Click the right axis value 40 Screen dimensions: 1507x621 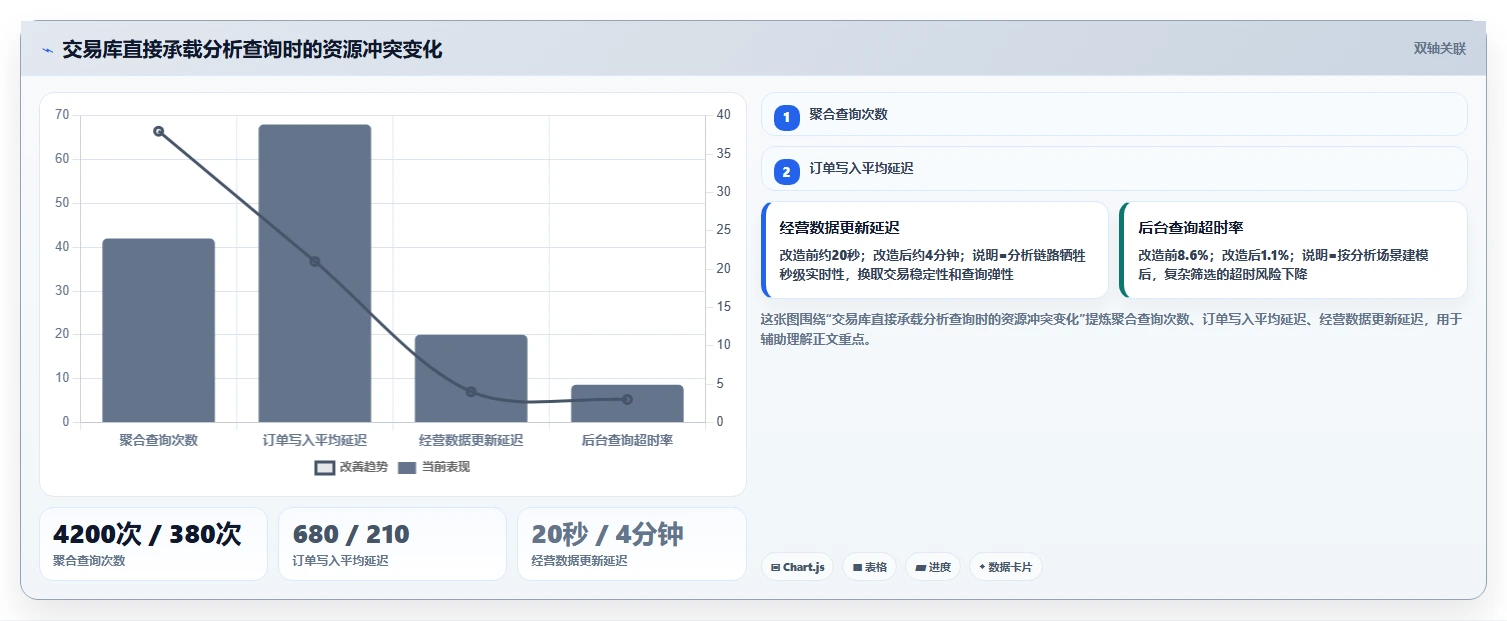(x=724, y=115)
